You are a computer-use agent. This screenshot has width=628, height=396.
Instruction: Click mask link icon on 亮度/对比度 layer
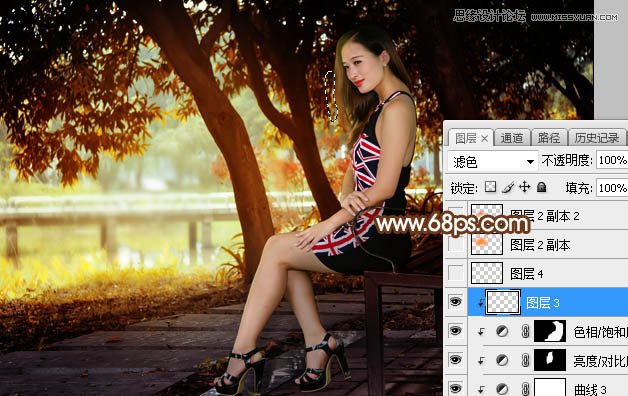pos(525,360)
